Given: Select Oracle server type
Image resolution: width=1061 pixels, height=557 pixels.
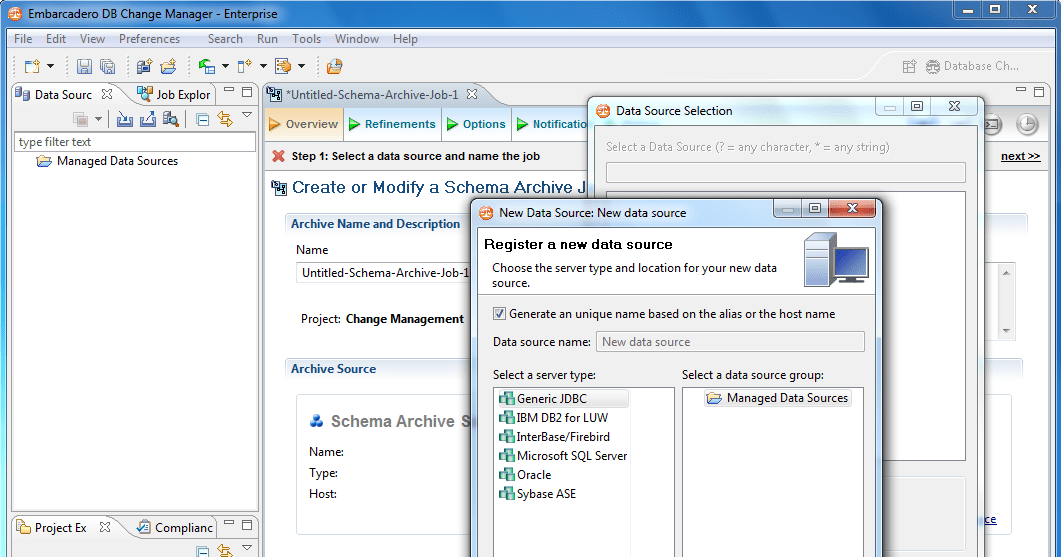Looking at the screenshot, I should click(x=525, y=474).
